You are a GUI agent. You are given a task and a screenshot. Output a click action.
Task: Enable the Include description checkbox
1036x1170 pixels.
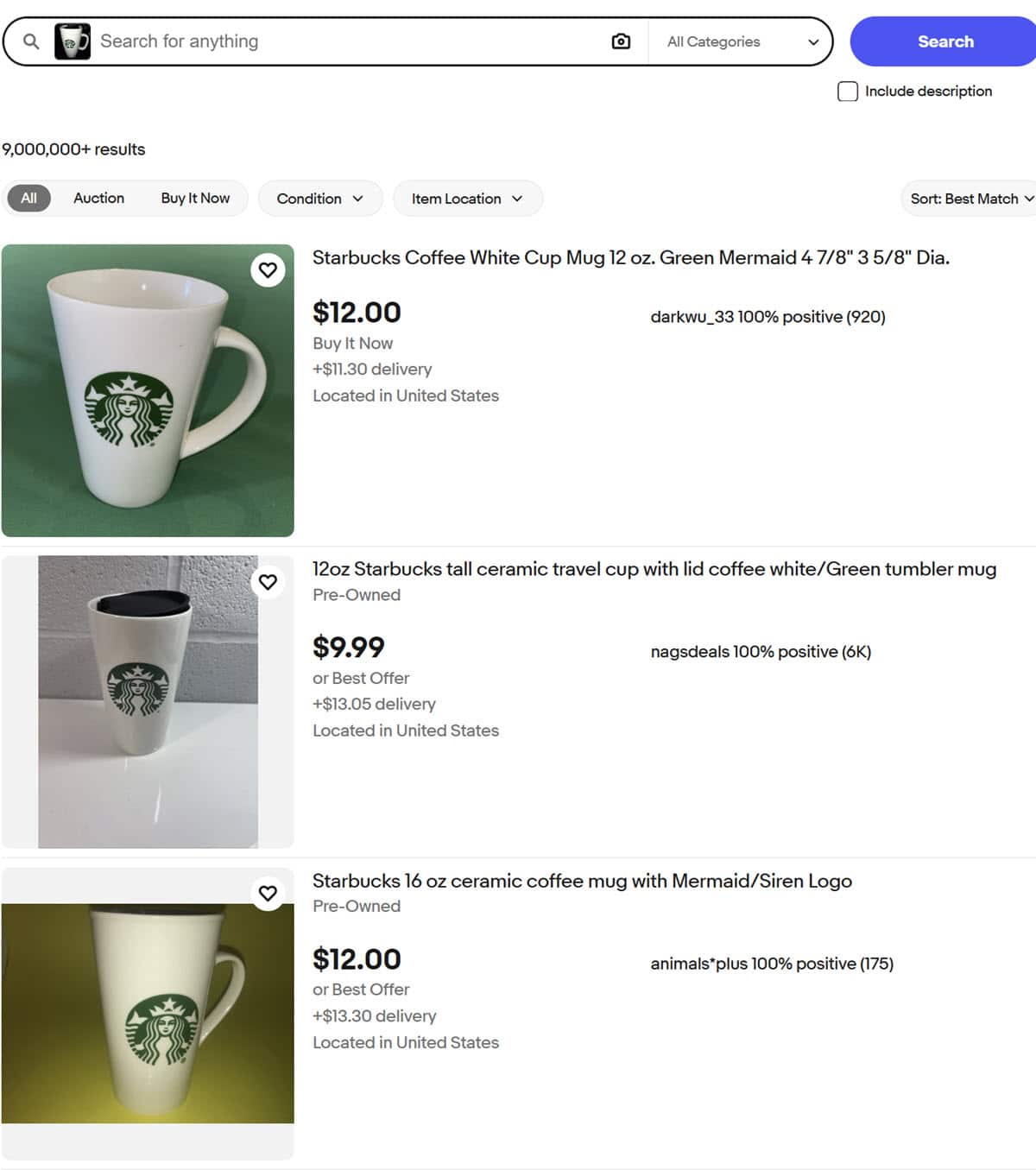(848, 92)
